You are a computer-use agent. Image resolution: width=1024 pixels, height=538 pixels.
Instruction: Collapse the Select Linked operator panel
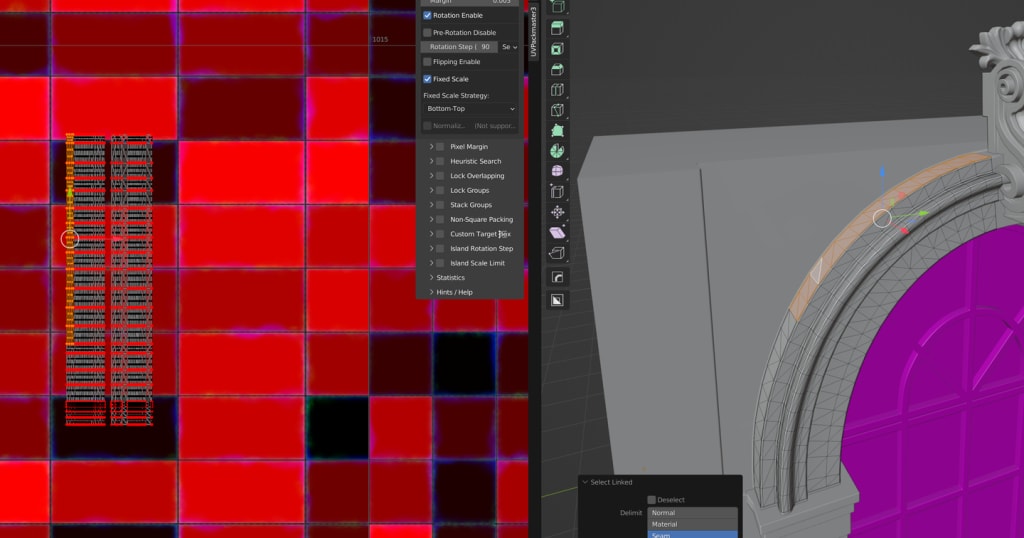(x=585, y=482)
